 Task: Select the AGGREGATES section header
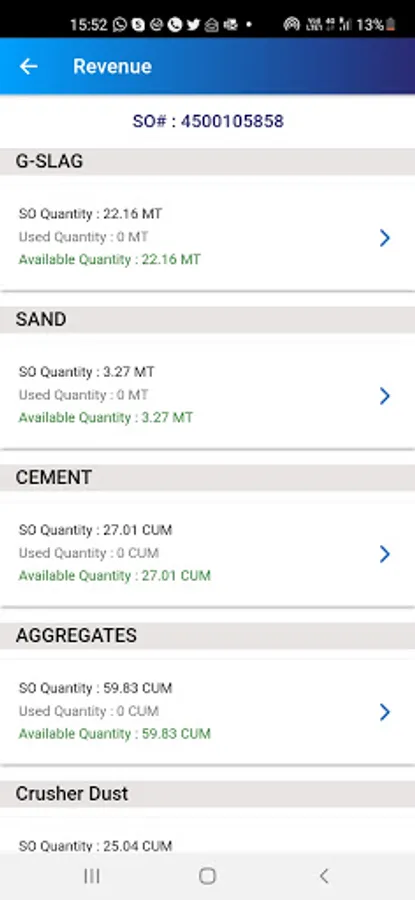[207, 635]
